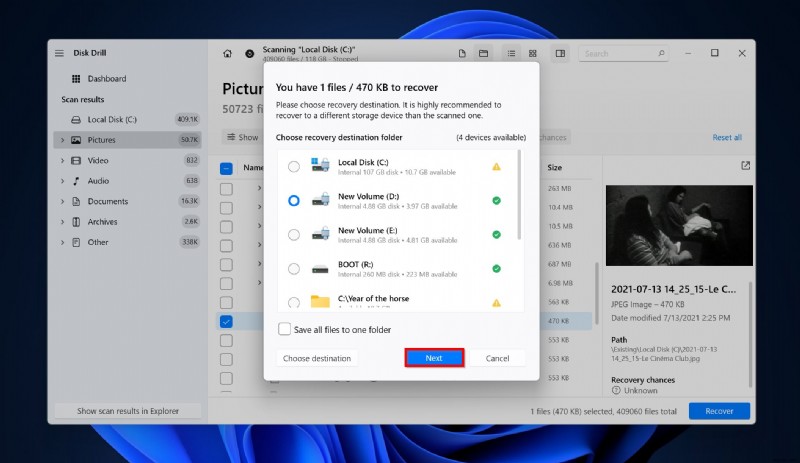Image resolution: width=800 pixels, height=463 pixels.
Task: Click the Local Disk (C:) drive icon in sidebar
Action: pyautogui.click(x=76, y=119)
